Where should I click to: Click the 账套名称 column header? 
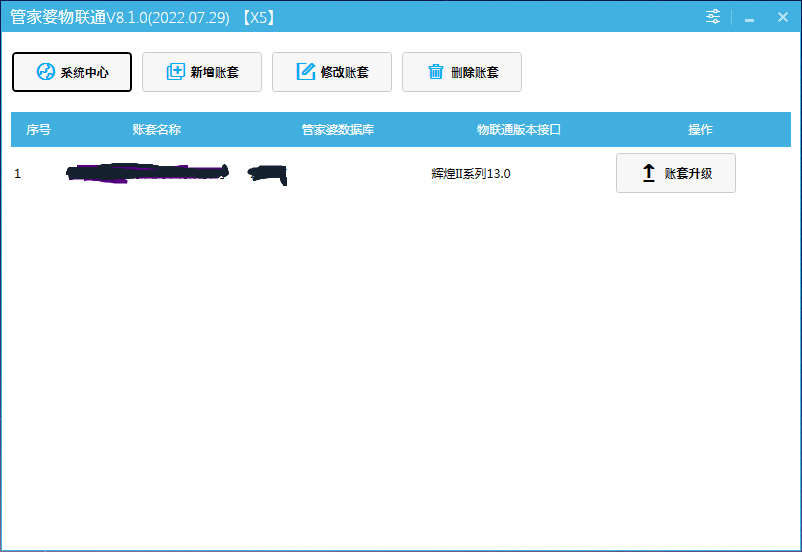(x=157, y=129)
